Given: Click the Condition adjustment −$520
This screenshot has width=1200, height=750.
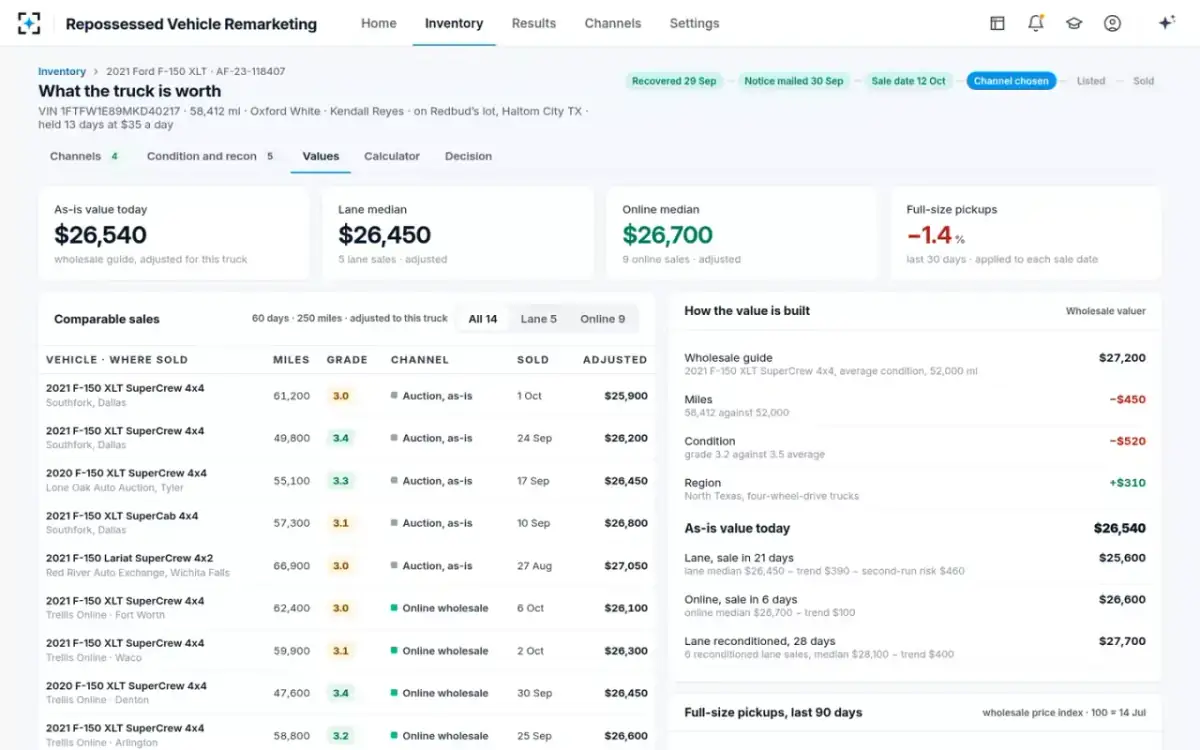Looking at the screenshot, I should (x=1128, y=441).
